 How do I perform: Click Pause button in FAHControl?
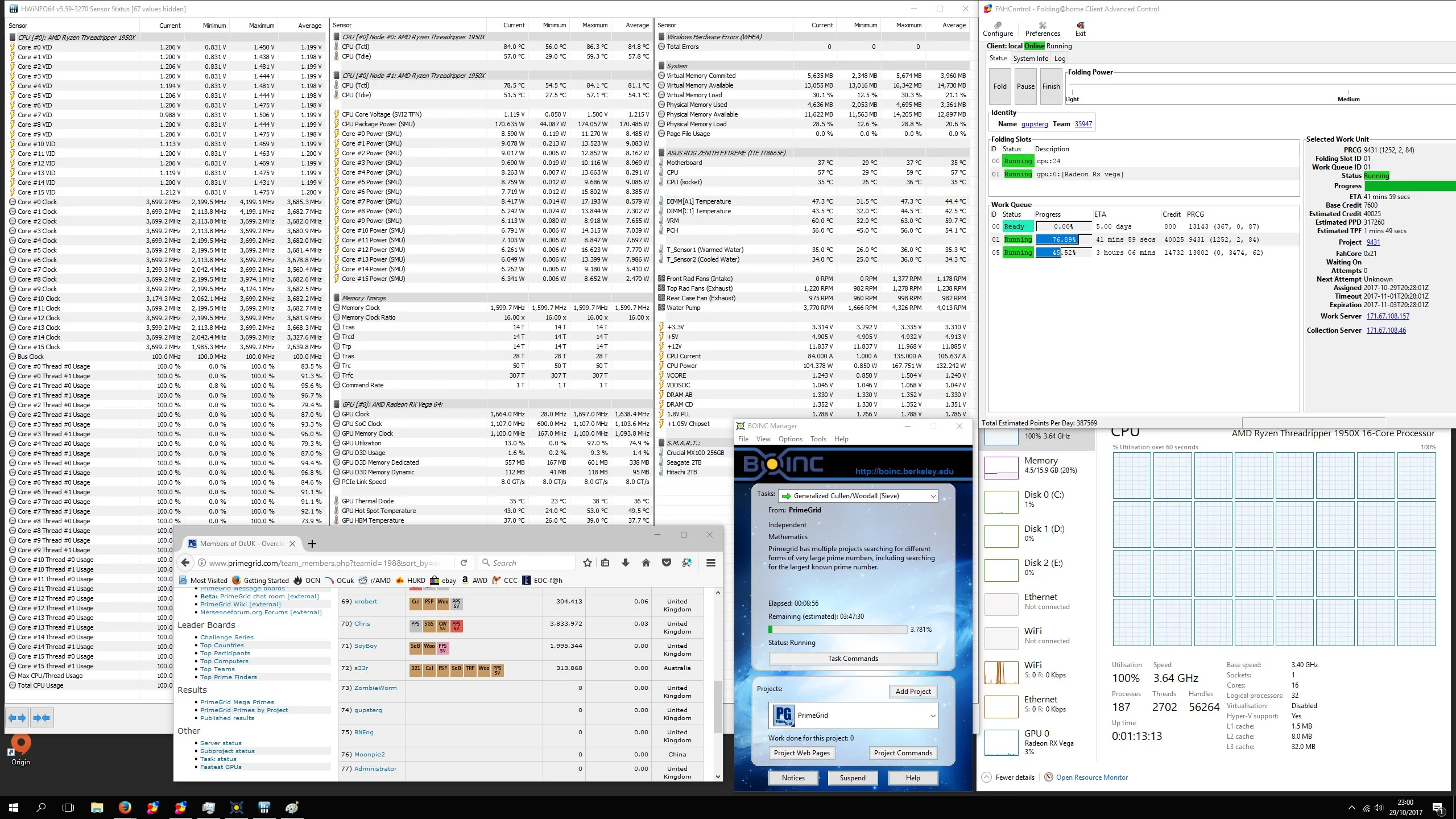pyautogui.click(x=1025, y=86)
